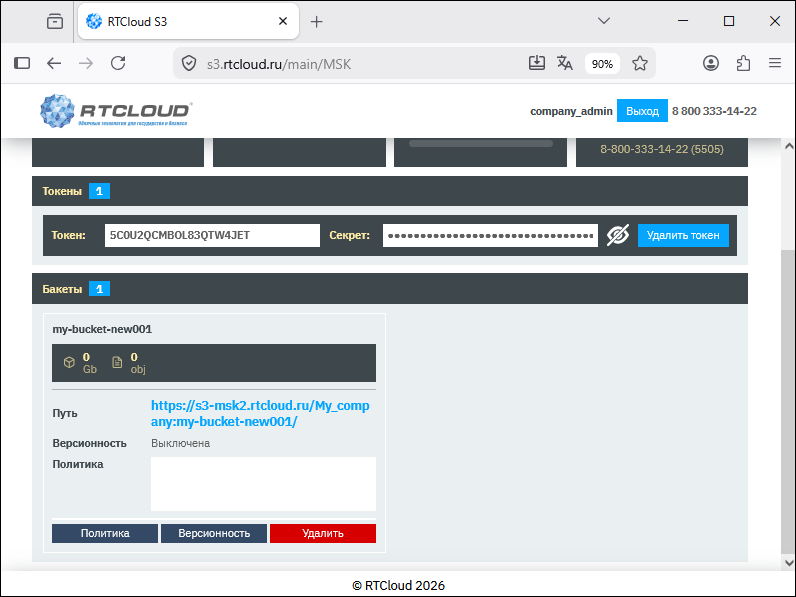Screen dimensions: 796x597
Task: Click the bucket storage cube icon
Action: point(69,362)
